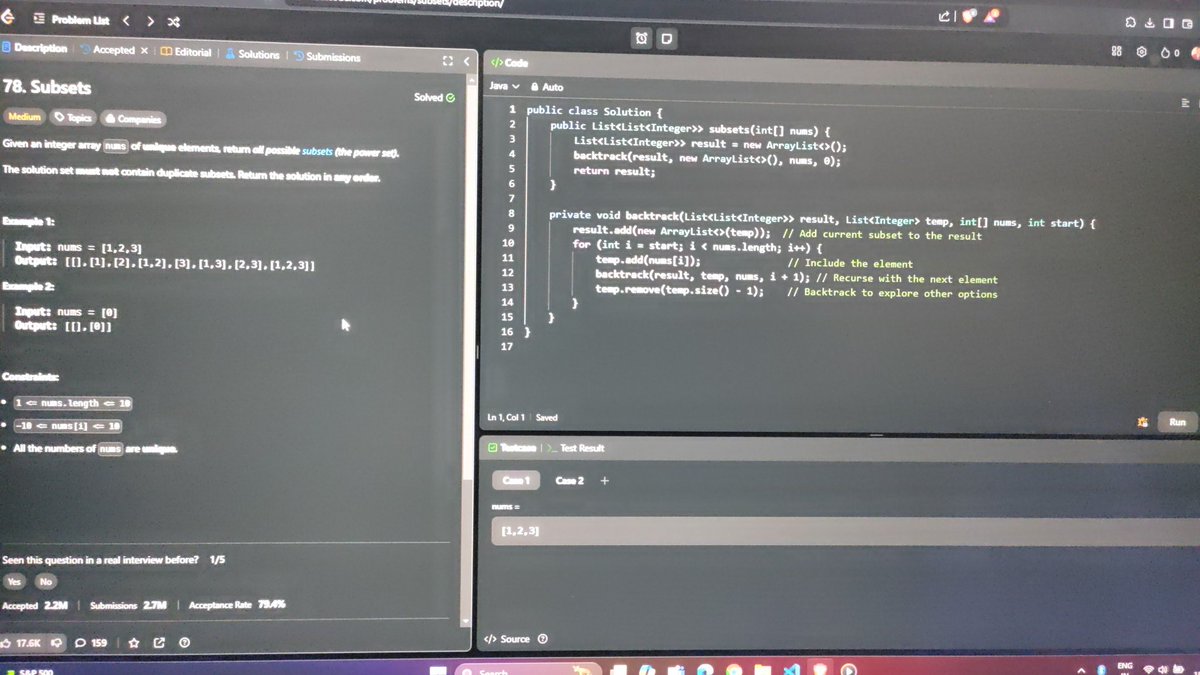1200x675 pixels.
Task: Click the Code panel header
Action: point(509,62)
